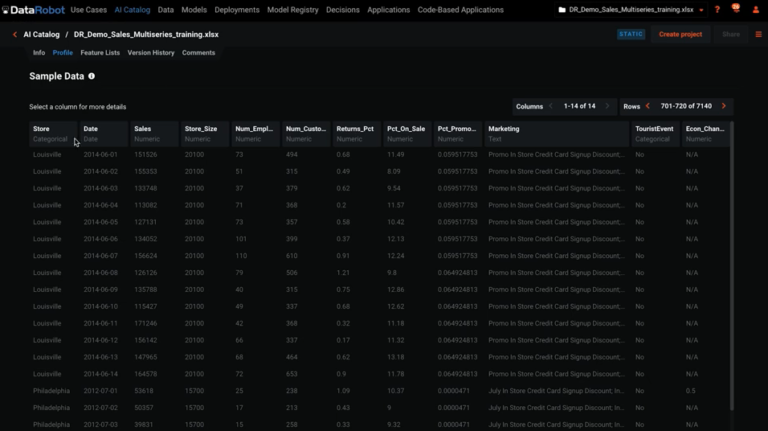Open the user account icon
This screenshot has width=768, height=431.
(756, 10)
